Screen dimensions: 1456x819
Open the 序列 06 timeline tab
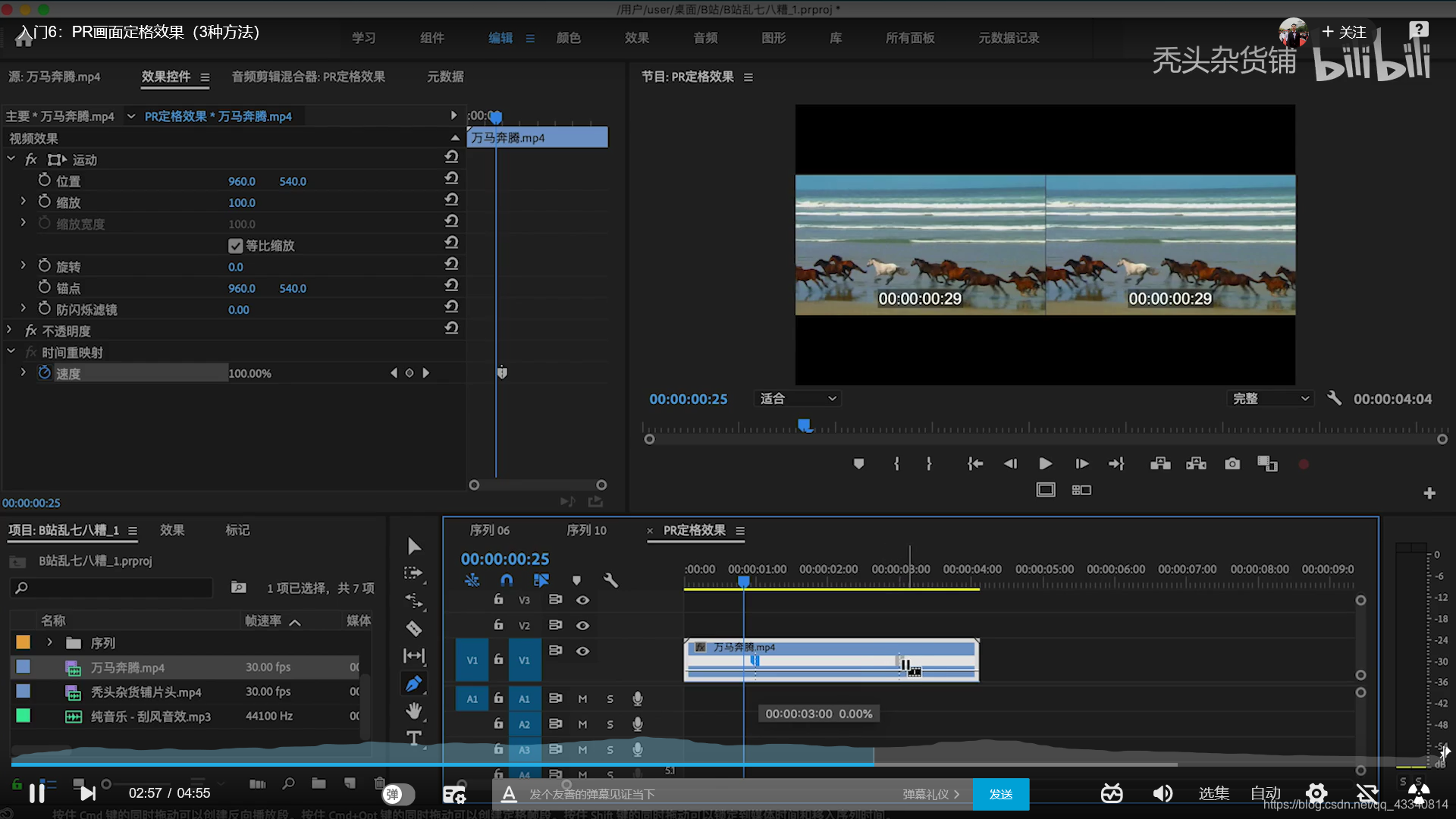point(489,530)
